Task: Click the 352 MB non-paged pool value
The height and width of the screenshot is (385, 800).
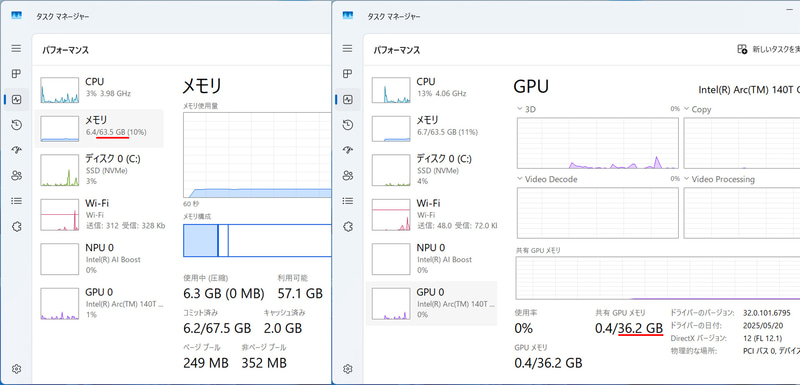Action: 264,363
